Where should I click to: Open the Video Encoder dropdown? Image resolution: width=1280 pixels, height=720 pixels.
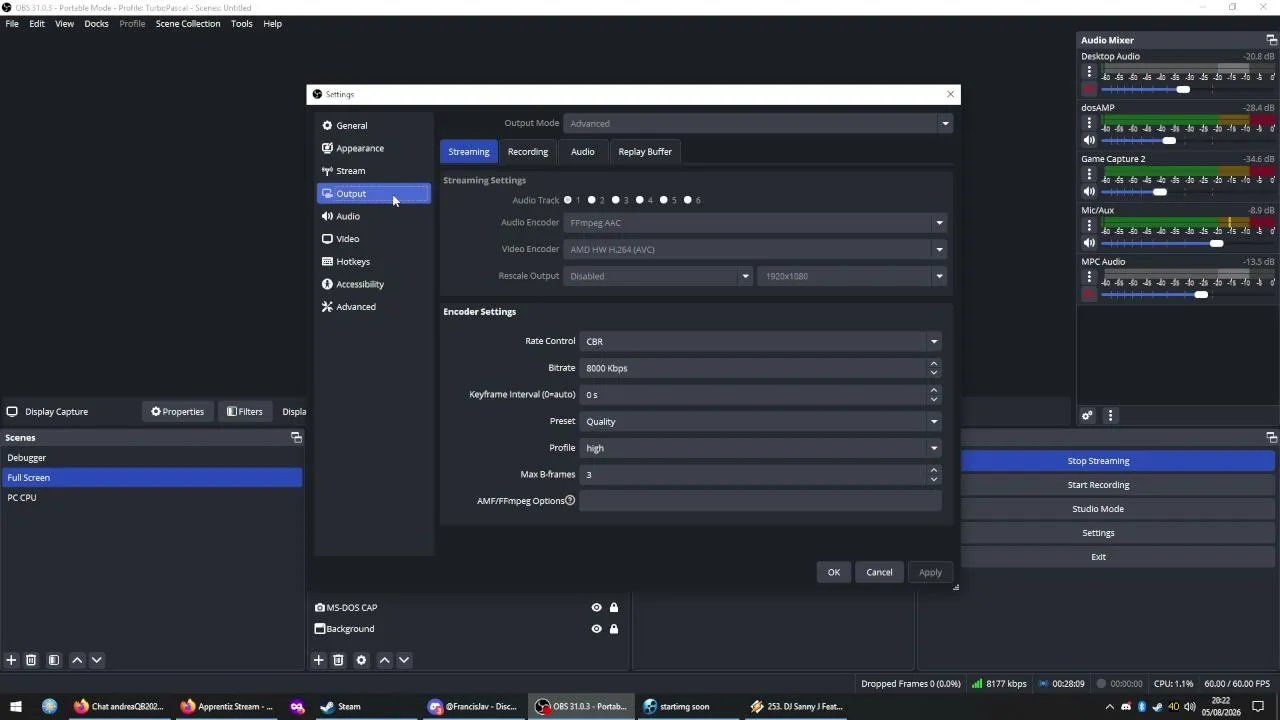[x=755, y=249]
